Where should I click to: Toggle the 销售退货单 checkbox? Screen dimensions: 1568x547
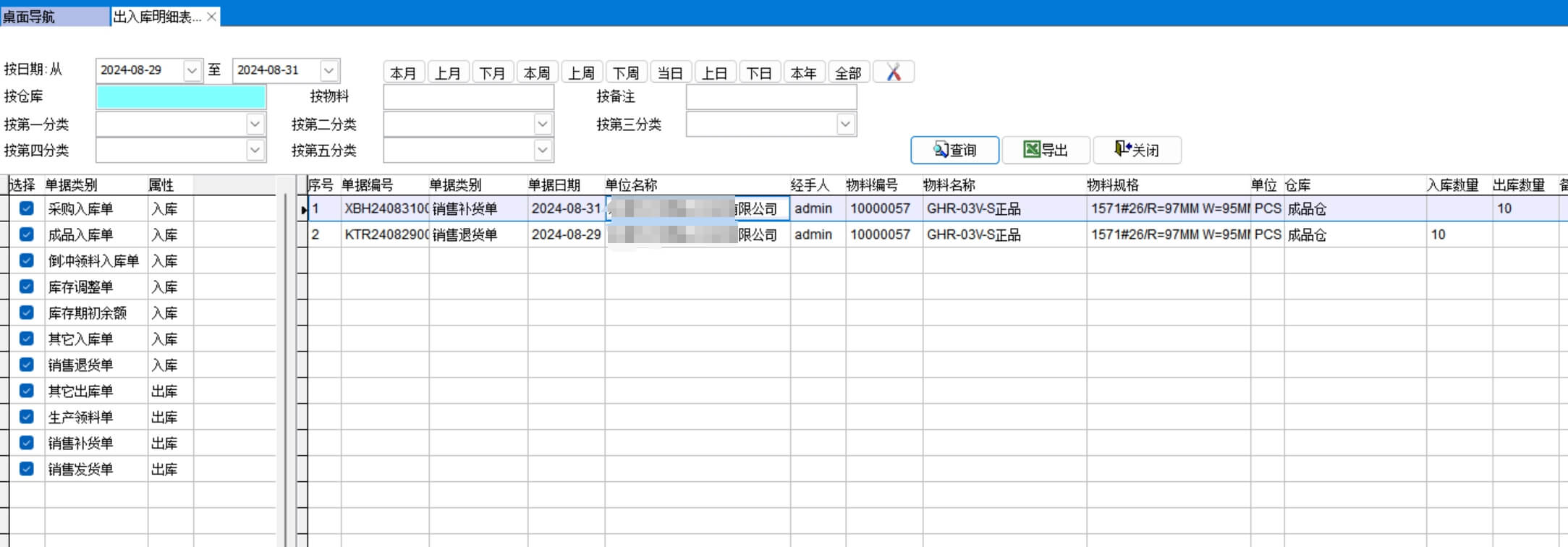pos(27,365)
